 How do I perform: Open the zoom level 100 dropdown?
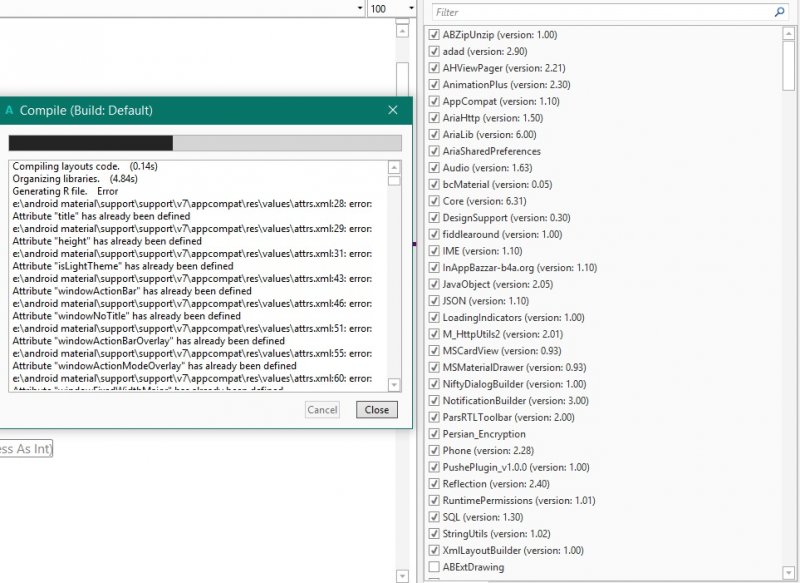click(x=410, y=9)
